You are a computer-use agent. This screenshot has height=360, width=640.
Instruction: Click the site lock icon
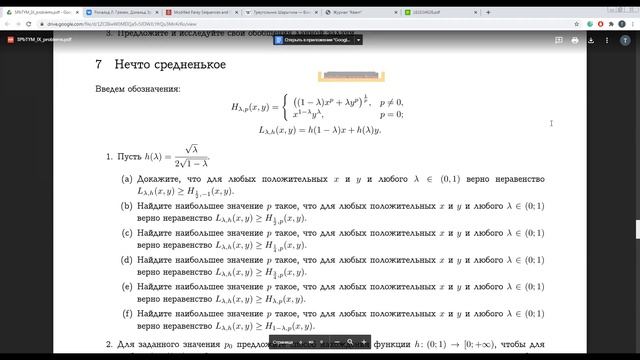click(x=41, y=24)
